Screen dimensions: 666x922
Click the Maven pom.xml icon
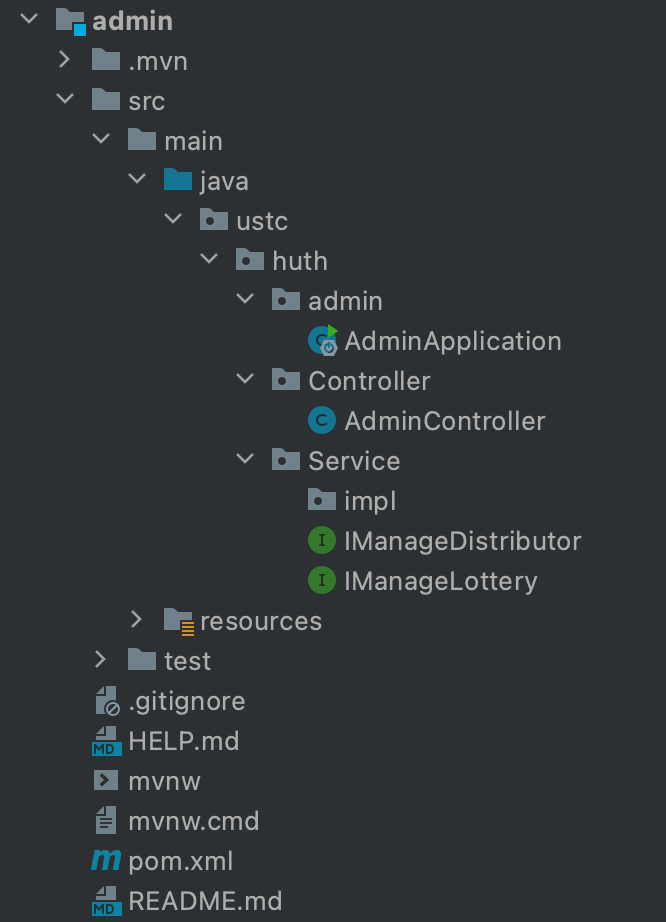106,861
